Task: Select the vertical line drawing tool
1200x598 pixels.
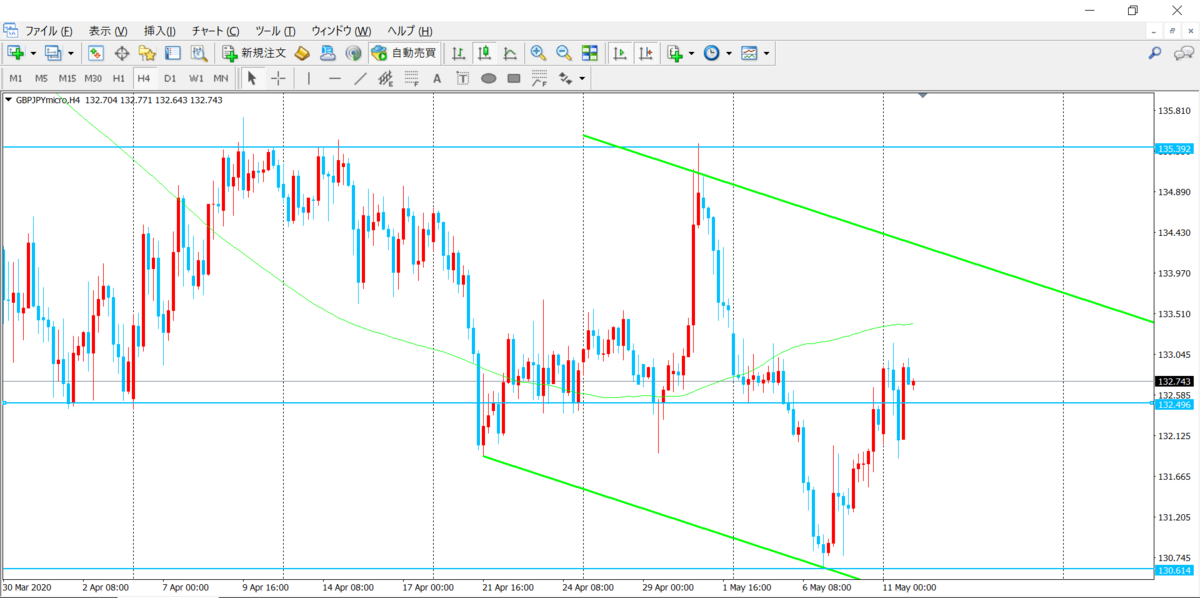Action: pos(309,78)
